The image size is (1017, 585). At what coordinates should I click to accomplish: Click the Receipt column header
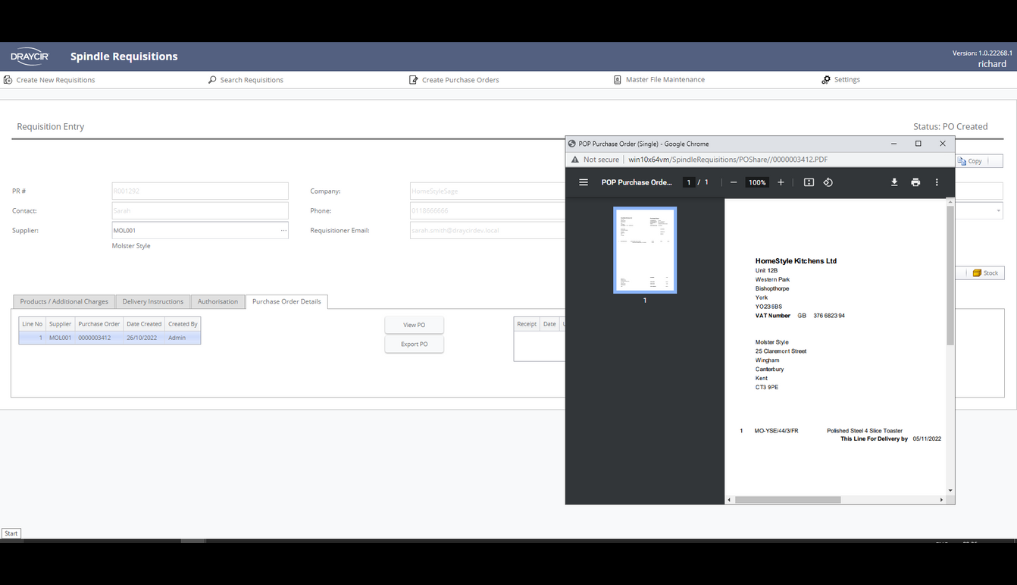pyautogui.click(x=527, y=324)
